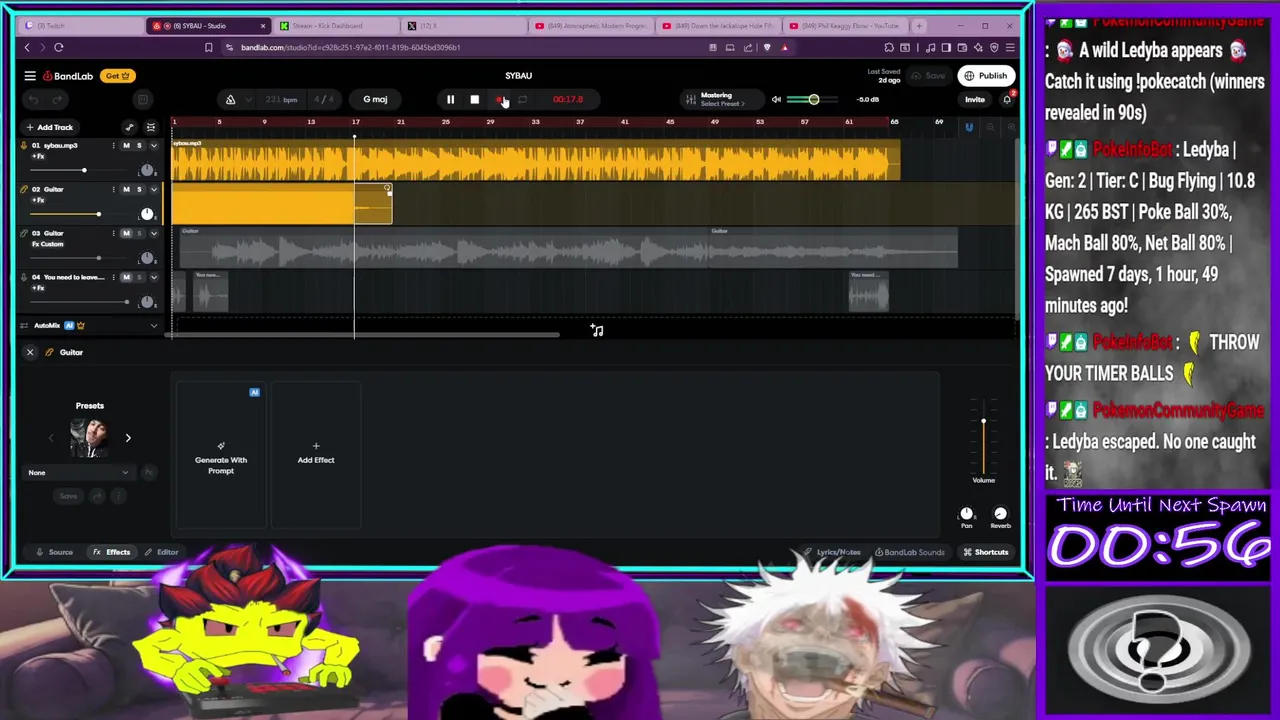Click the Invite button
This screenshot has height=720, width=1280.
point(974,99)
